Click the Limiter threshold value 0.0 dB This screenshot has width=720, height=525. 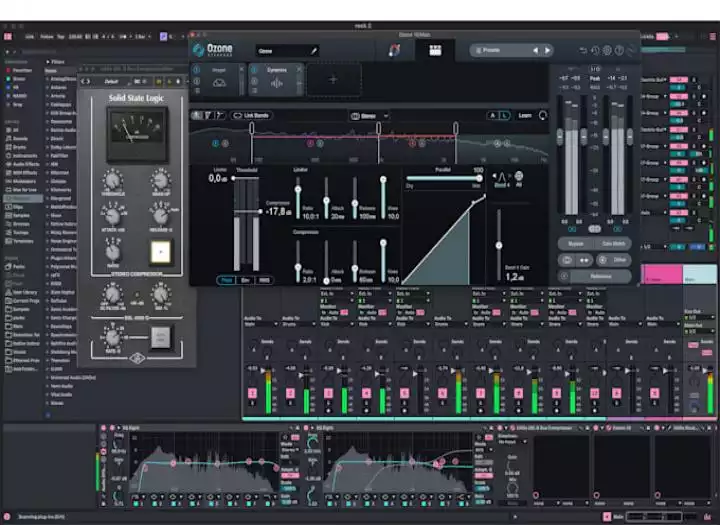point(218,178)
